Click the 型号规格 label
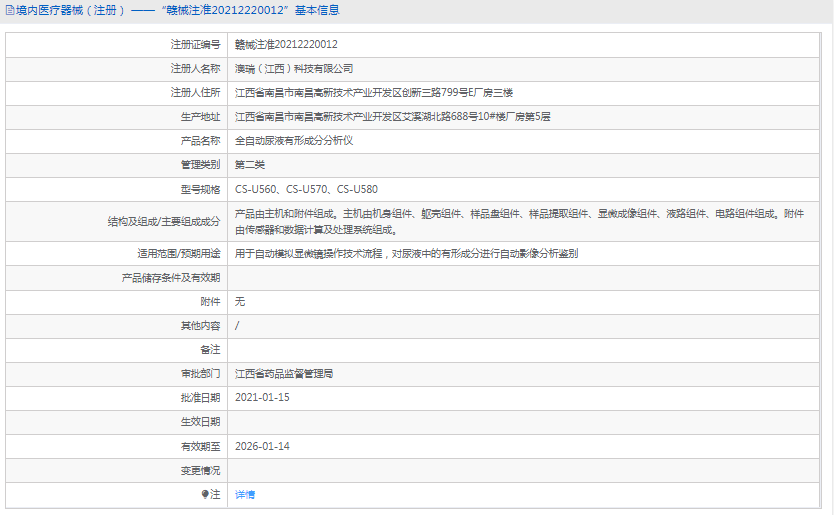 (x=200, y=189)
